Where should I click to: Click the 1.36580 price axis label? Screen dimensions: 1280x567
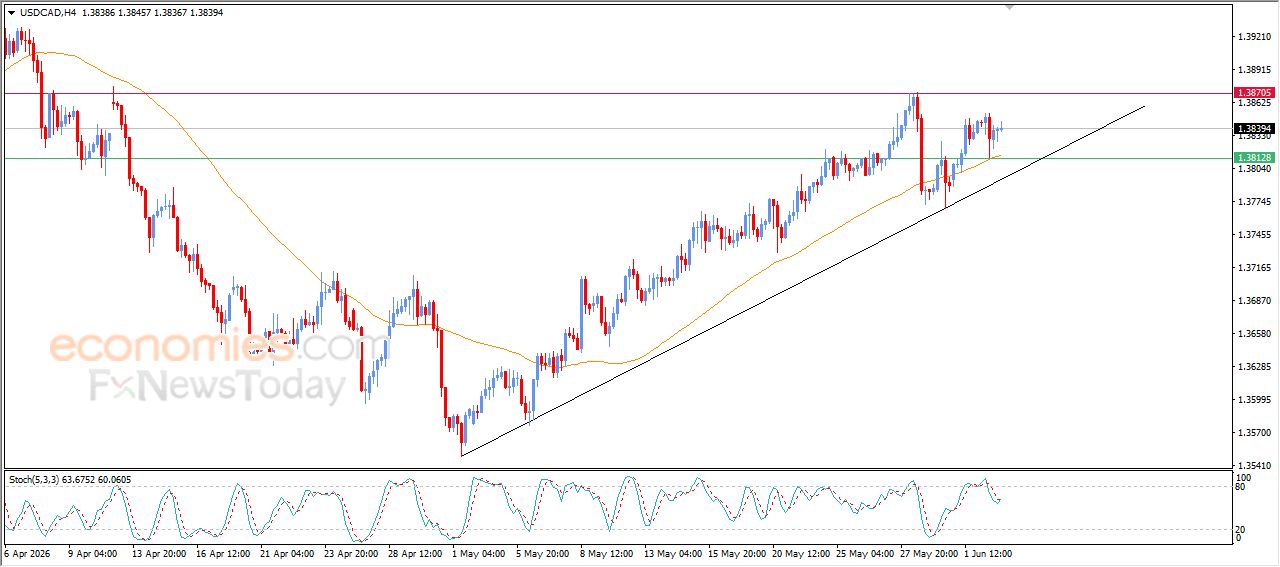(x=1254, y=334)
